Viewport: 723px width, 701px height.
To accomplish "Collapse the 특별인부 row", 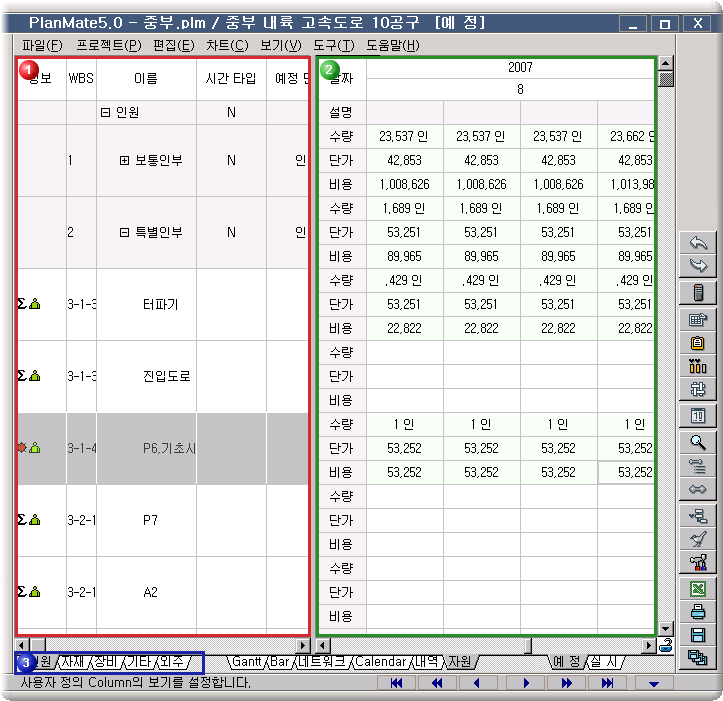I will 124,233.
